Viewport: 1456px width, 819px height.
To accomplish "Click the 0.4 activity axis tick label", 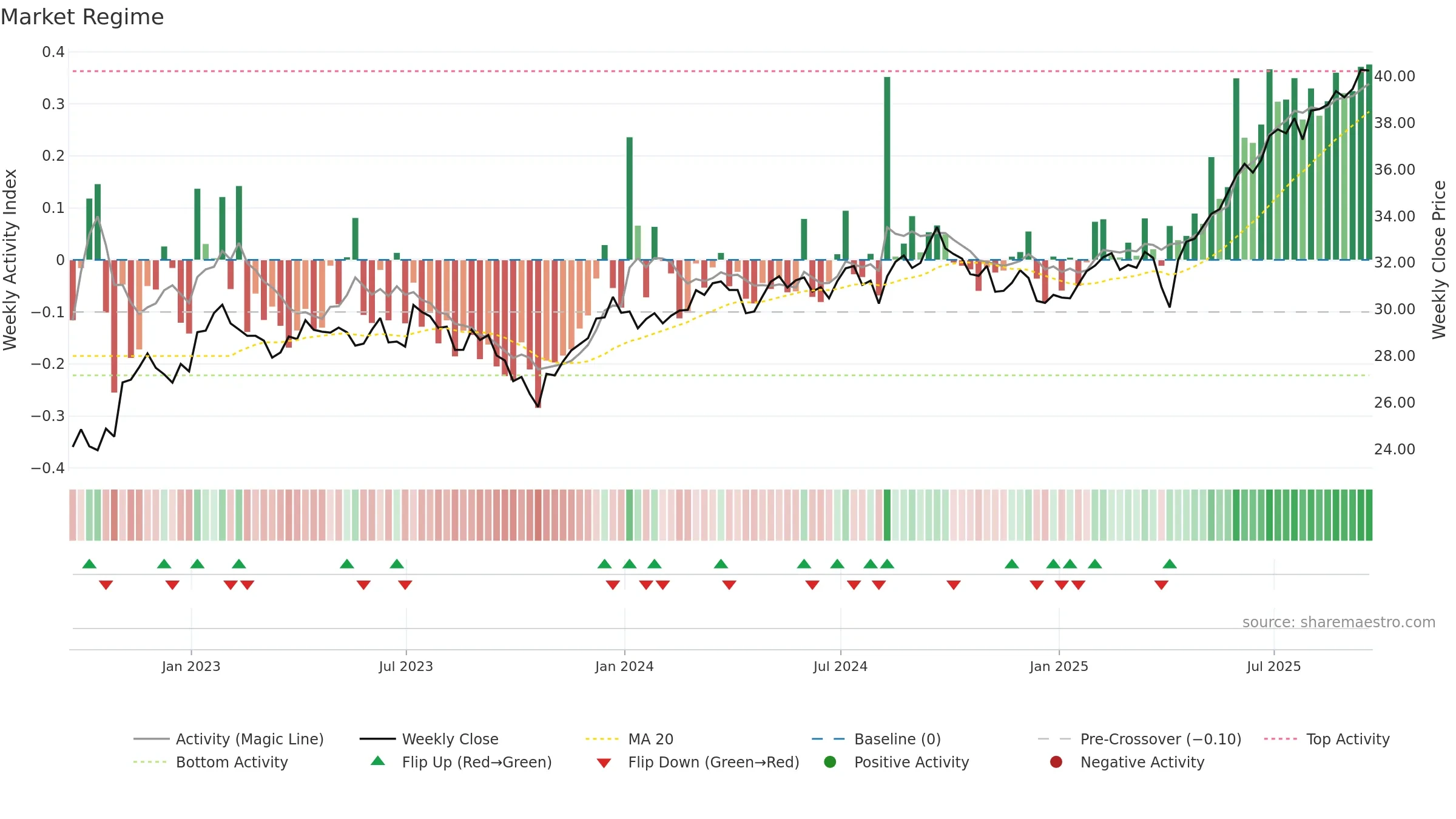I will [53, 52].
